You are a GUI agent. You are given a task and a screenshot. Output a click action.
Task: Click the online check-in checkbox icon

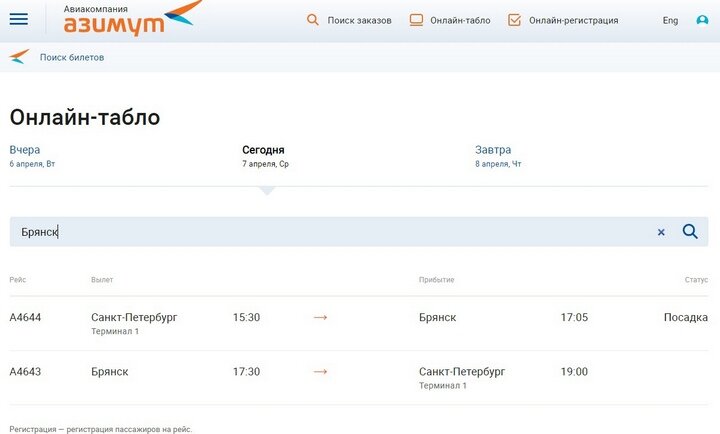(514, 20)
